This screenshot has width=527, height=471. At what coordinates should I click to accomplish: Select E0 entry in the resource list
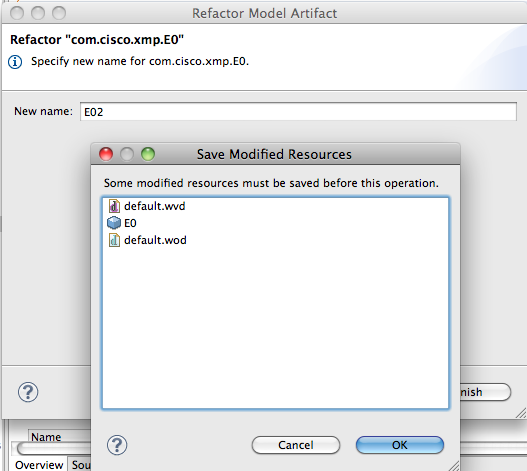pos(130,223)
